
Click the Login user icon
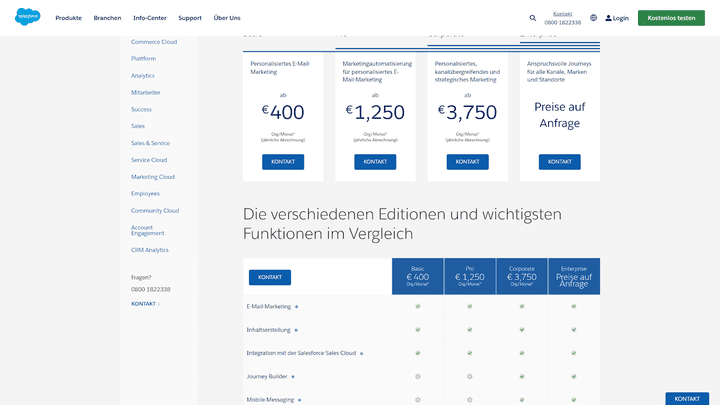coord(608,18)
